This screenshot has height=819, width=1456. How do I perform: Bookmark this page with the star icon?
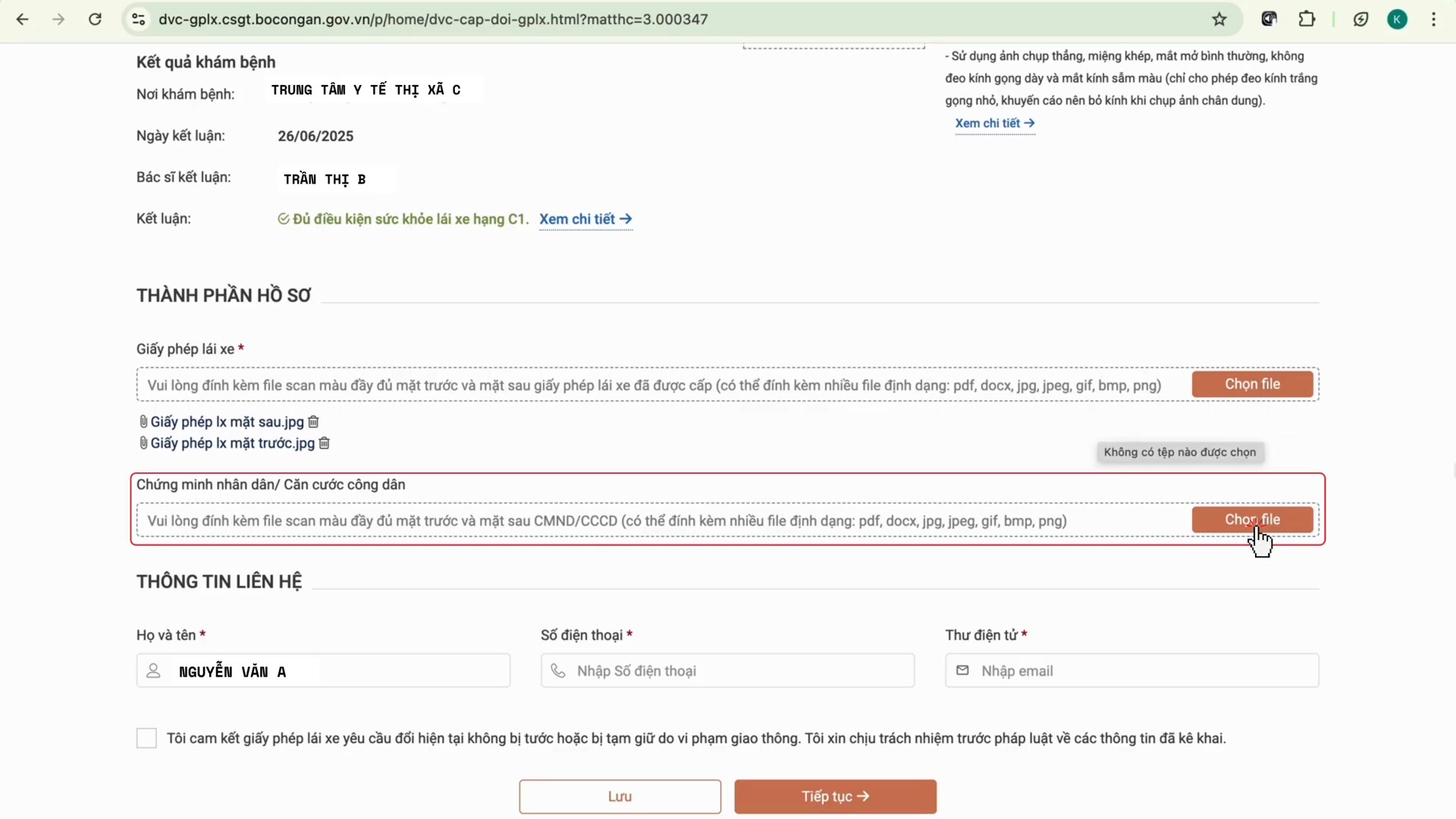(x=1219, y=20)
